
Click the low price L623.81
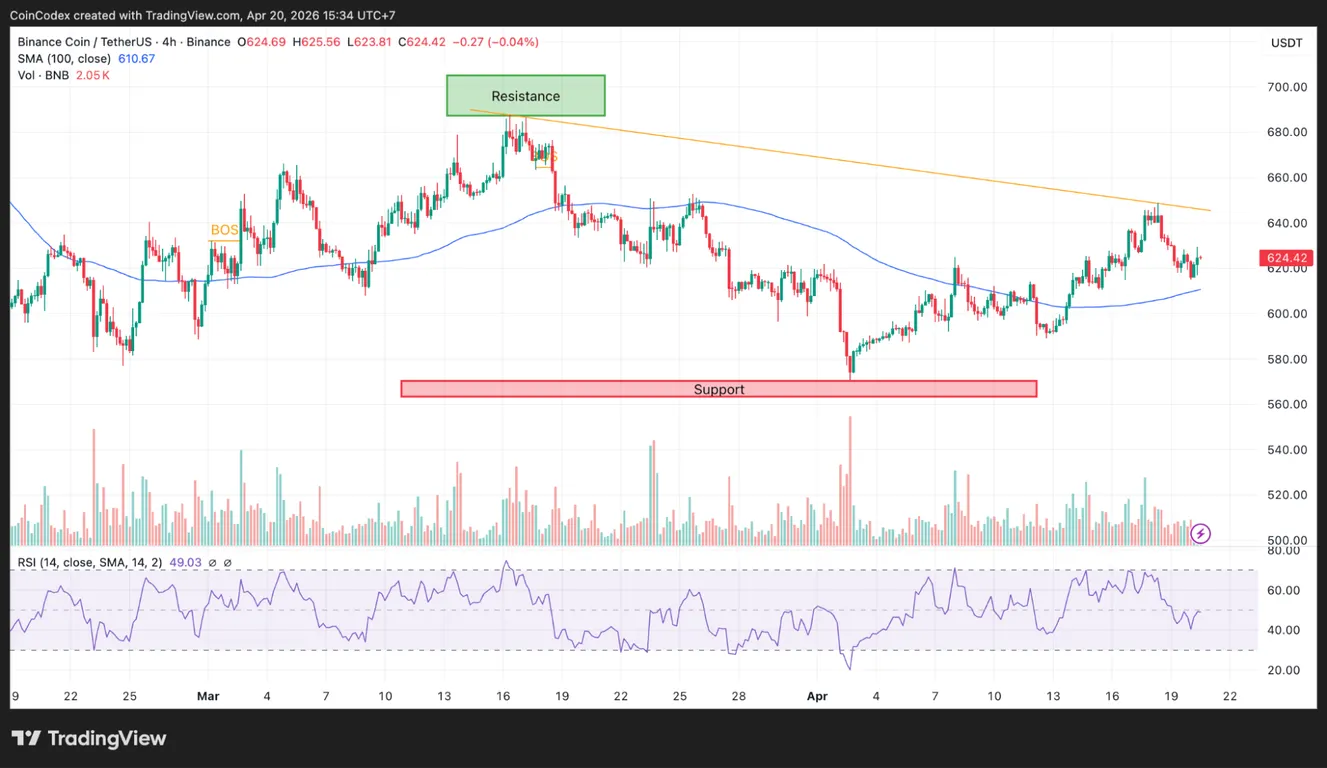point(370,42)
